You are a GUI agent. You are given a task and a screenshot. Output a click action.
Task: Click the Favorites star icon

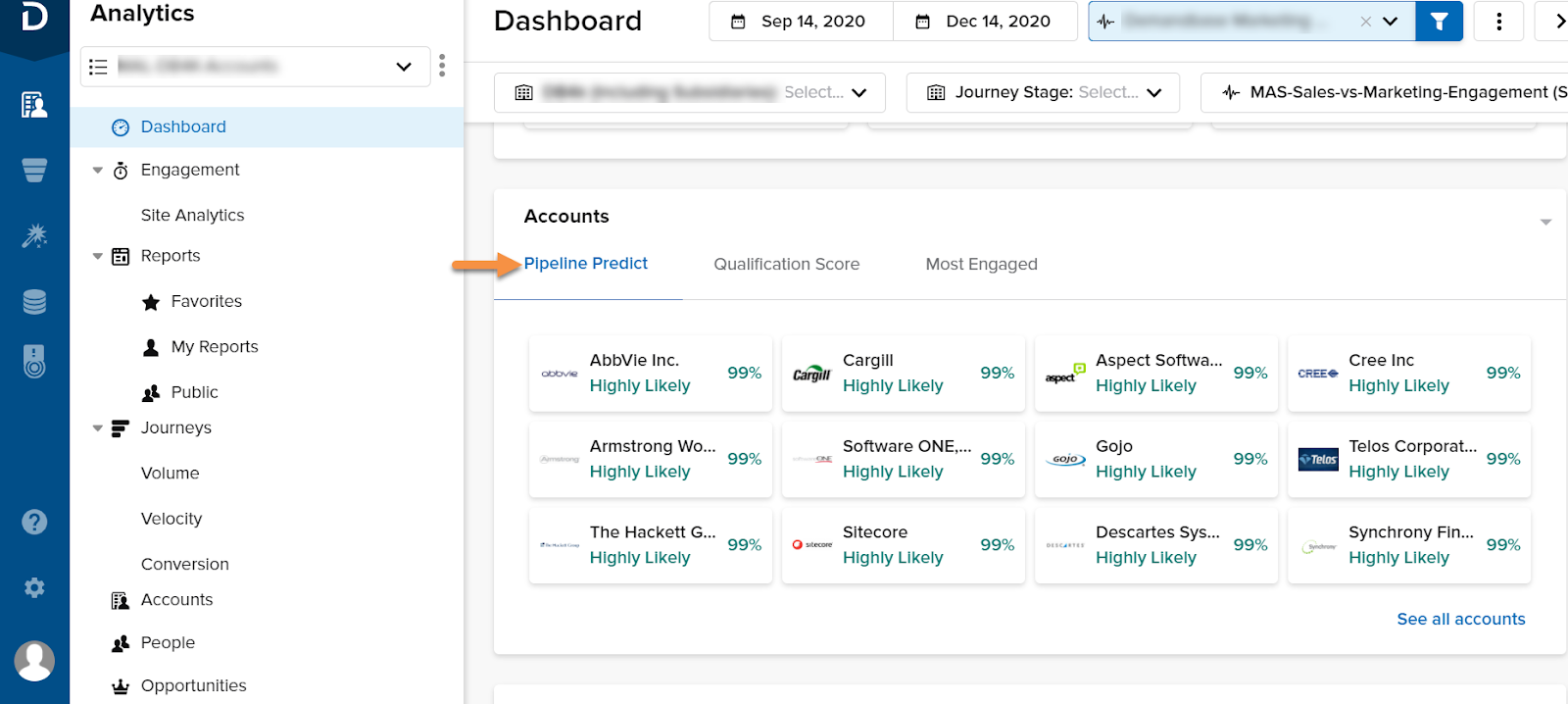[151, 302]
